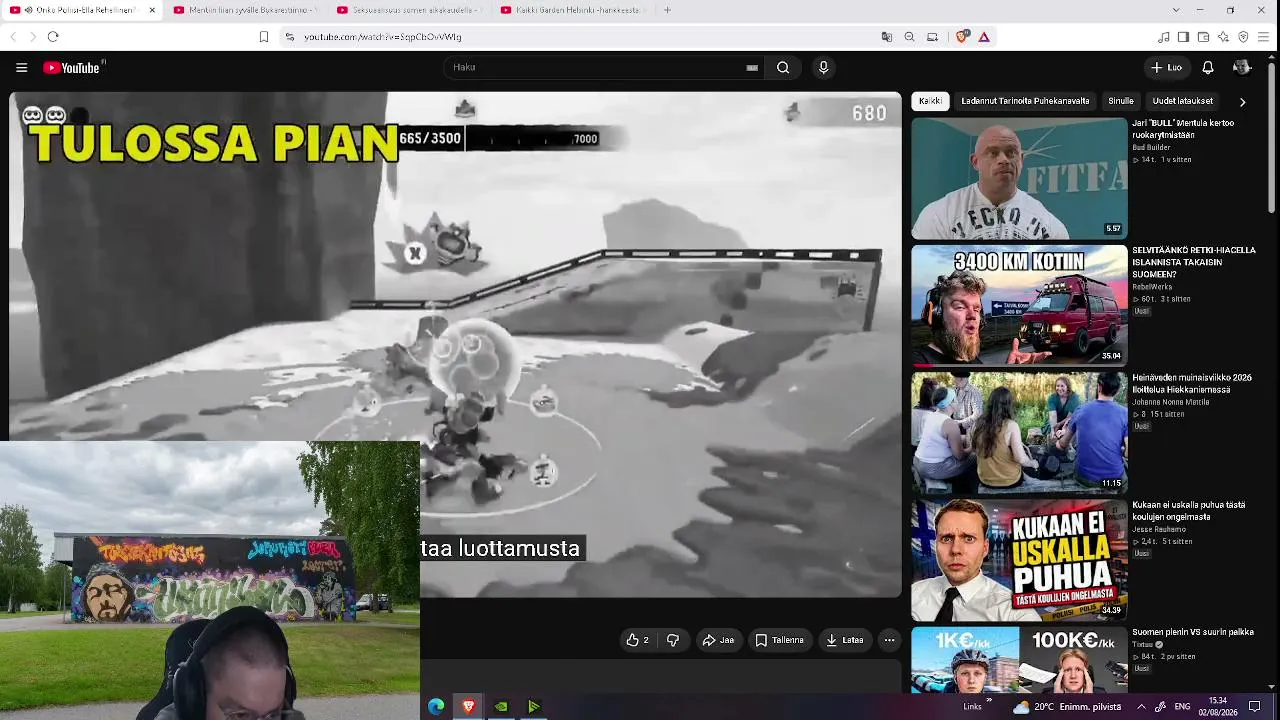
Task: Download the video with Lataa button
Action: (x=843, y=640)
